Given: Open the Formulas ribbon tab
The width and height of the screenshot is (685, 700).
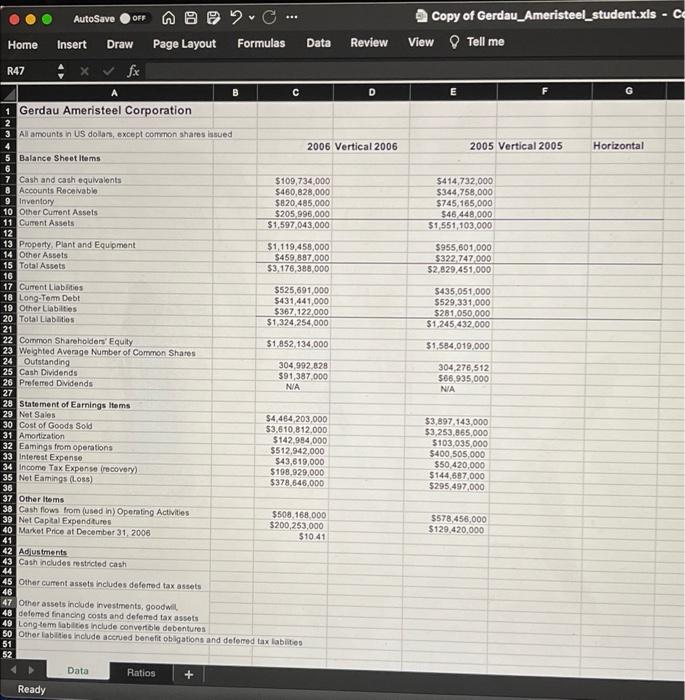Looking at the screenshot, I should point(261,43).
